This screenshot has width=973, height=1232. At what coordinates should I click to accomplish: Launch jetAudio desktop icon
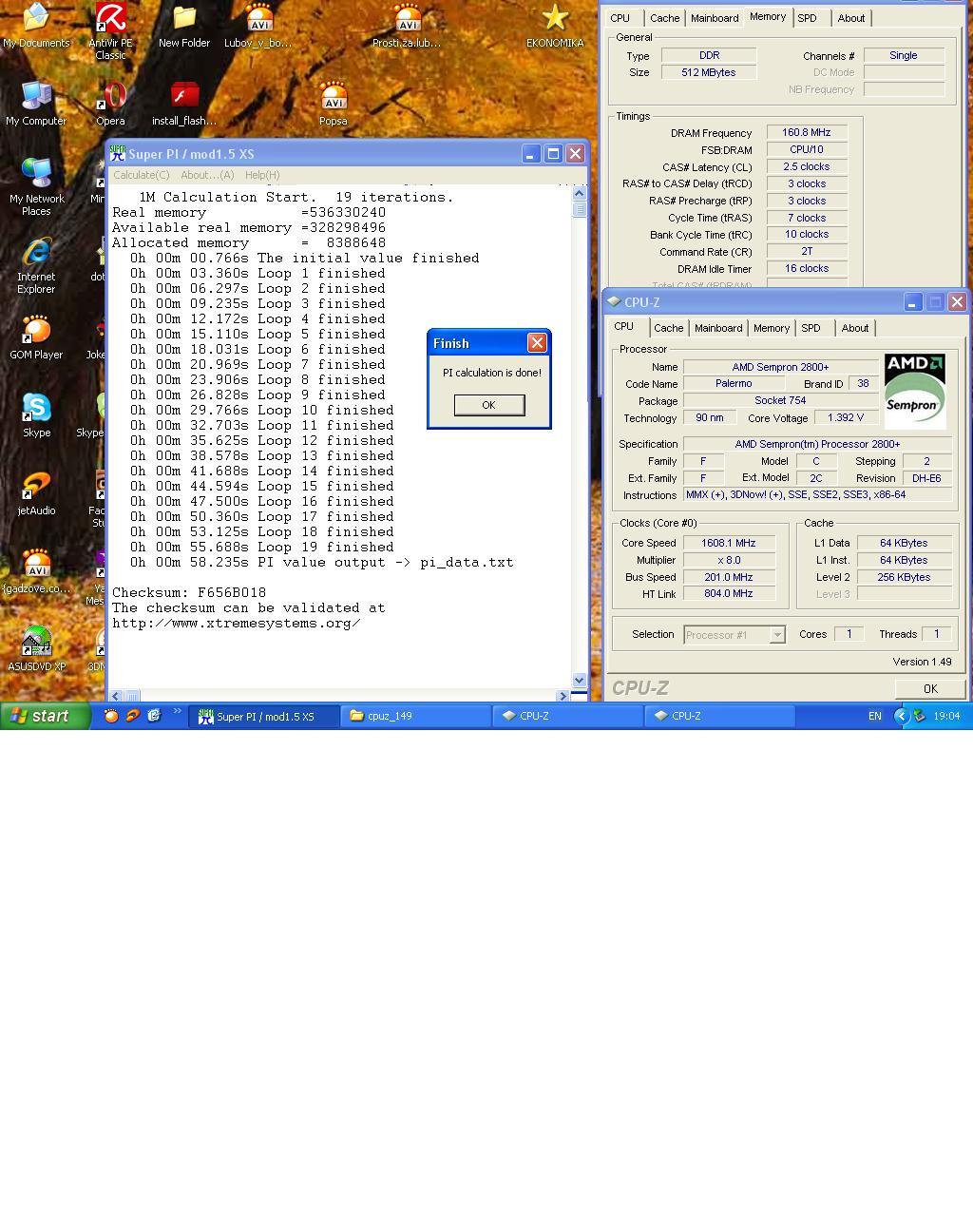[36, 493]
